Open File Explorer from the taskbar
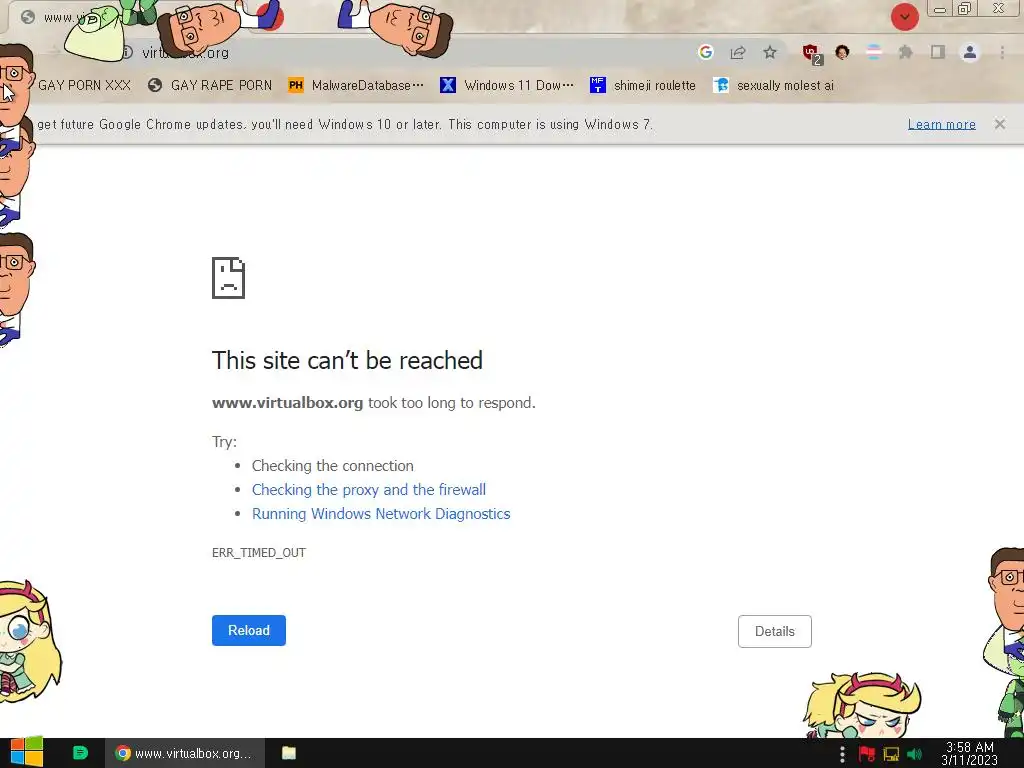 click(289, 753)
